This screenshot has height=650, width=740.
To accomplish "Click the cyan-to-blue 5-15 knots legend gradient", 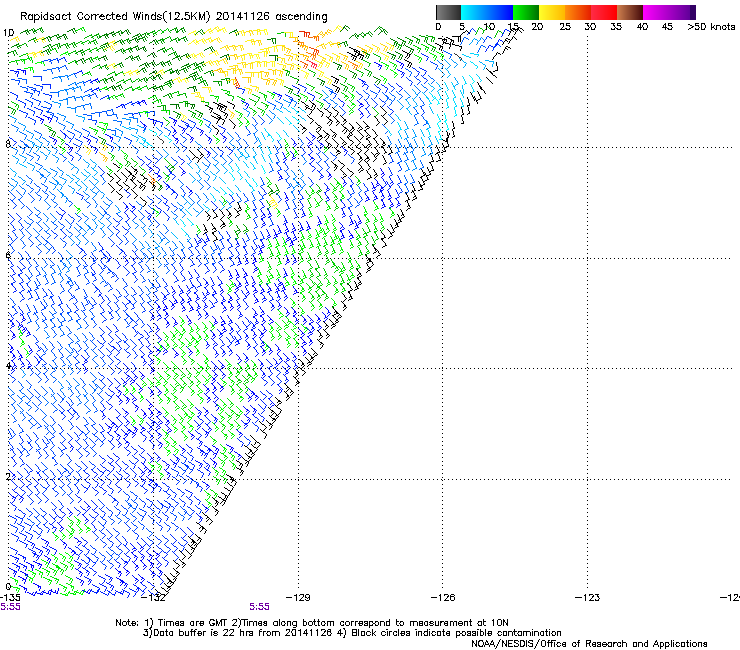I will [487, 12].
